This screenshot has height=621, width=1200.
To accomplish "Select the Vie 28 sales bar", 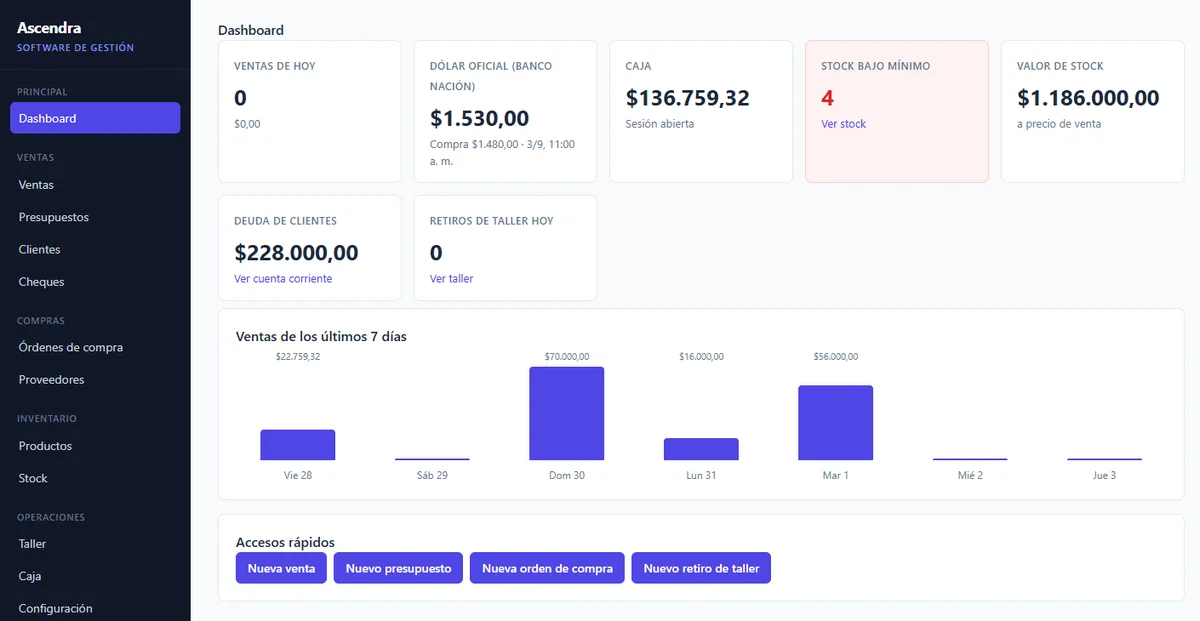I will [298, 445].
